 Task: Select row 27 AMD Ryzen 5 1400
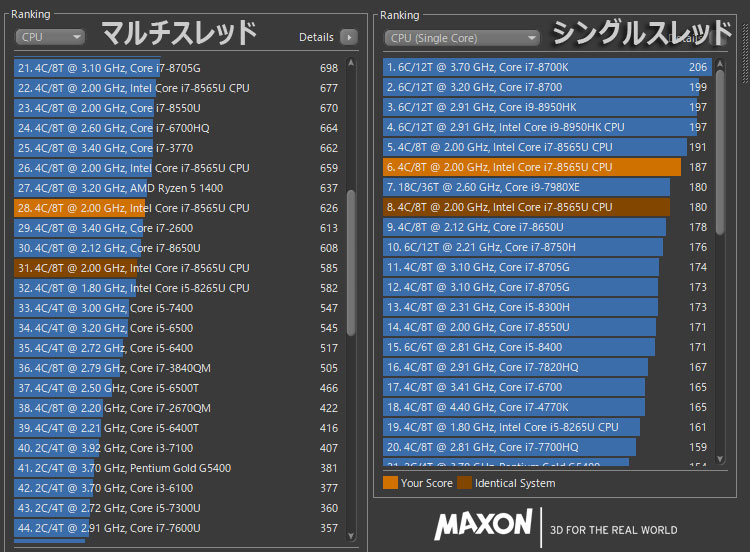tap(178, 188)
